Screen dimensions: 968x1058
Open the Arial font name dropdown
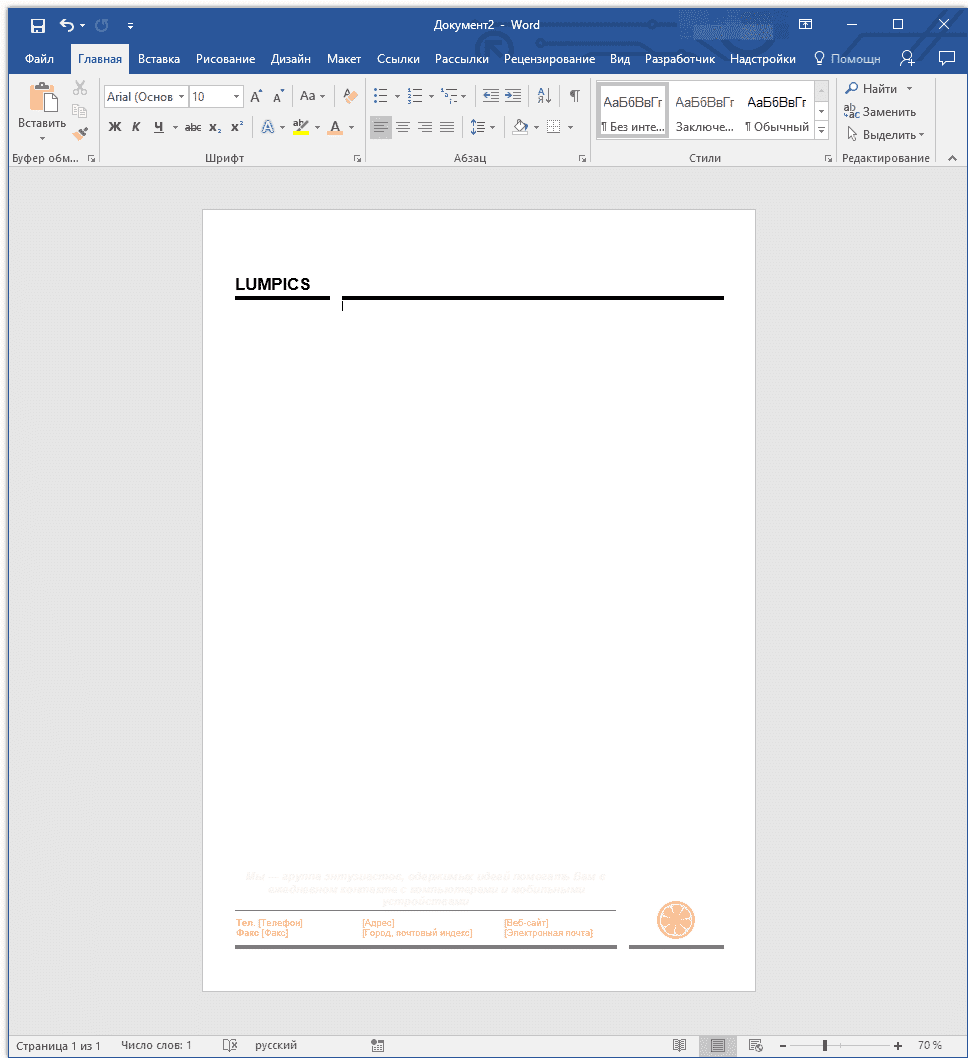182,97
